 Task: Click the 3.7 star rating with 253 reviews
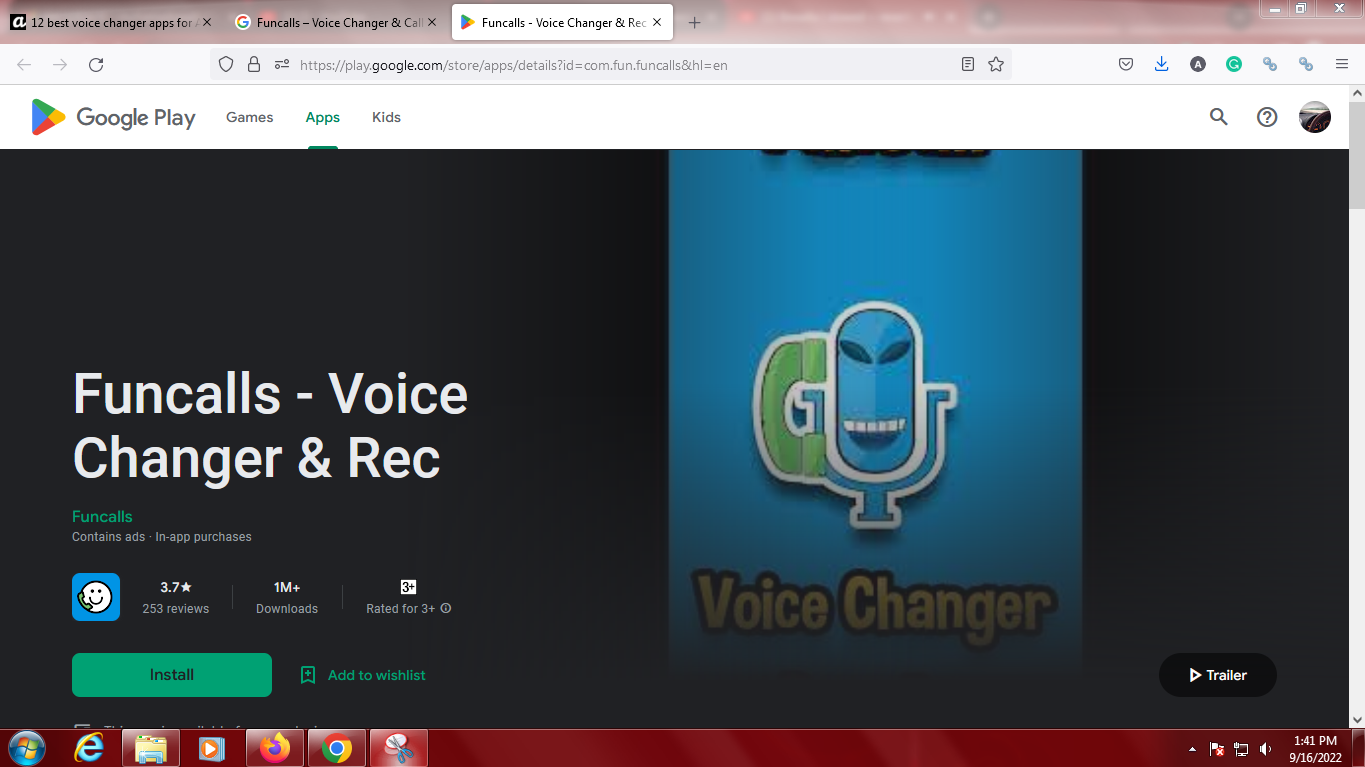coord(176,597)
